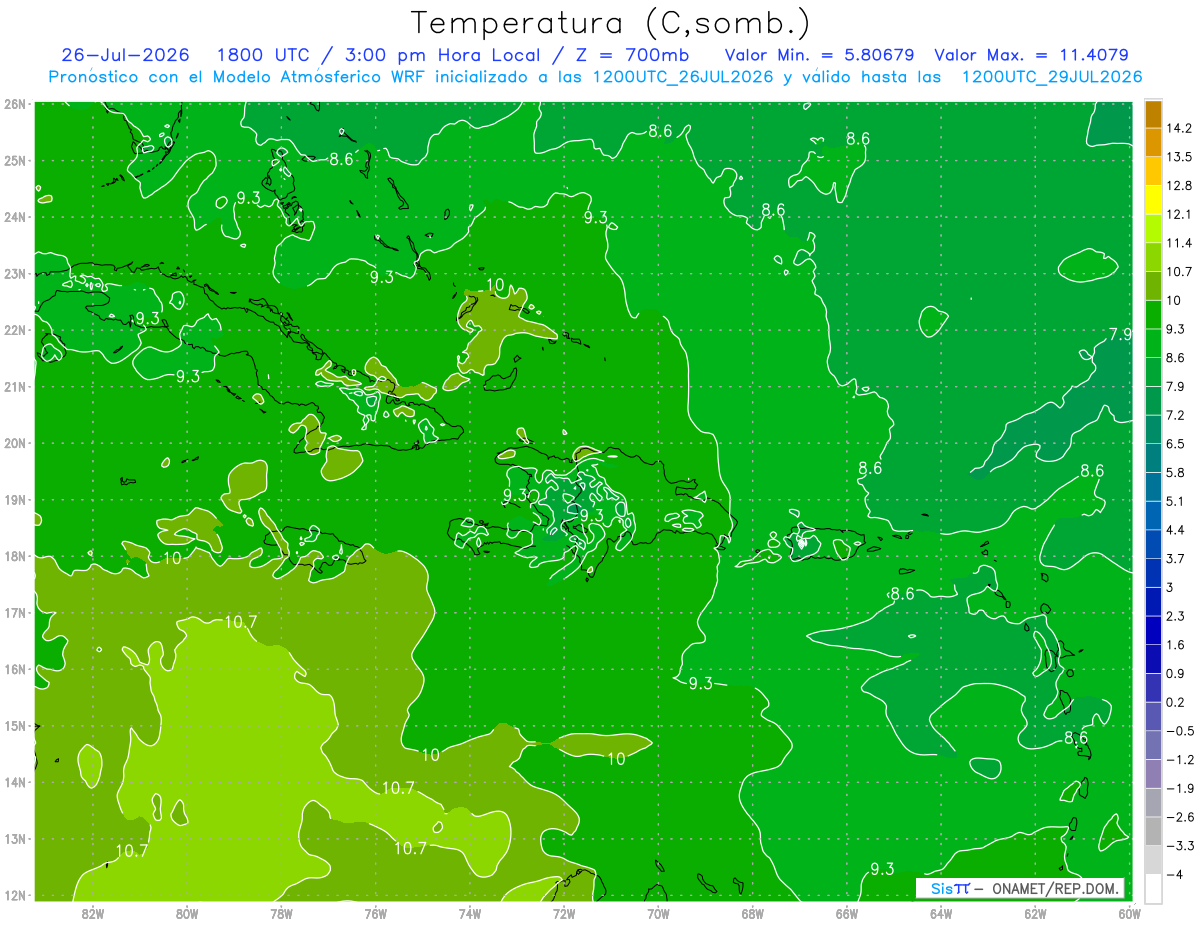Click 'Valor Max. = 11.4079' text
Screen dimensions: 1200x927
(1032, 55)
